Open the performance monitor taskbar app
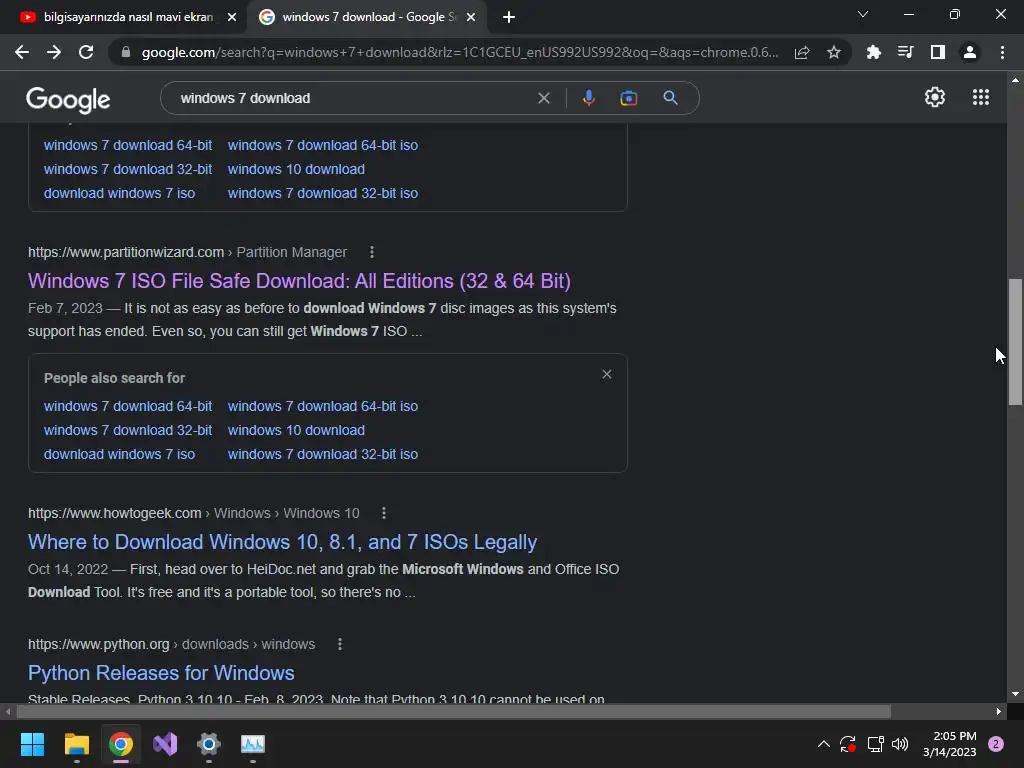 (253, 744)
